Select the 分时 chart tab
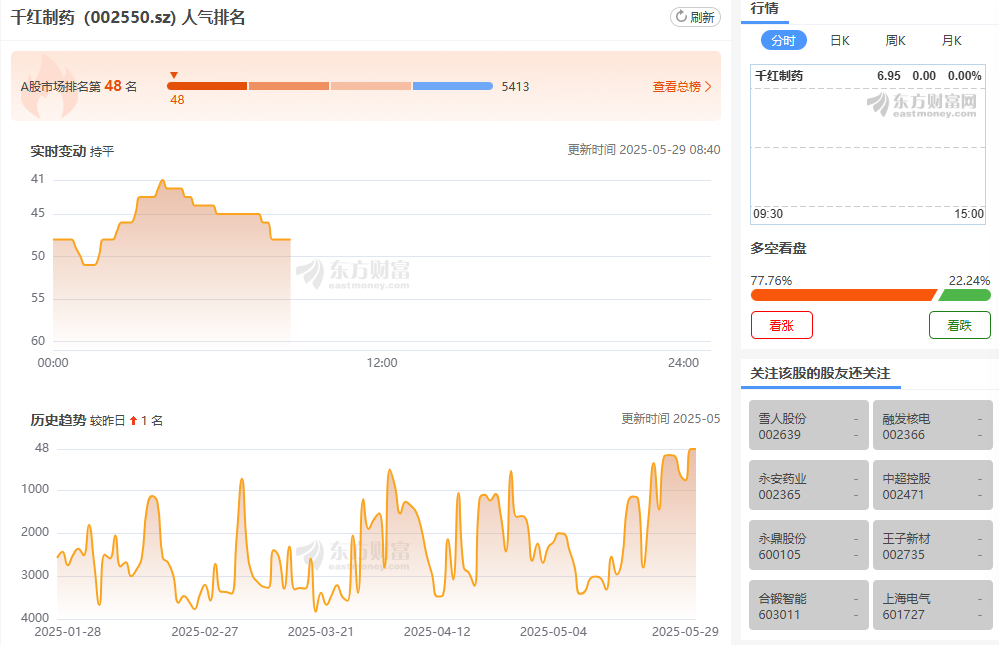 (784, 41)
